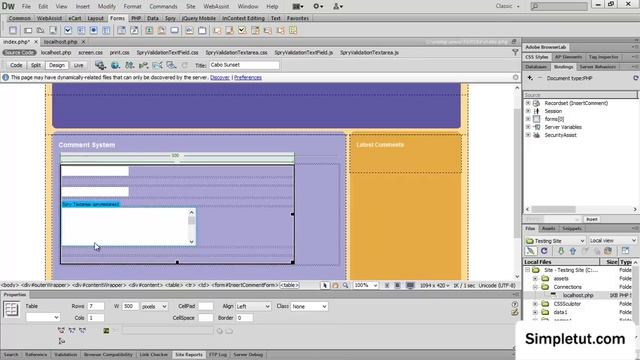This screenshot has width=640, height=360.
Task: Select the Hand tool in status bar
Action: coord(335,286)
